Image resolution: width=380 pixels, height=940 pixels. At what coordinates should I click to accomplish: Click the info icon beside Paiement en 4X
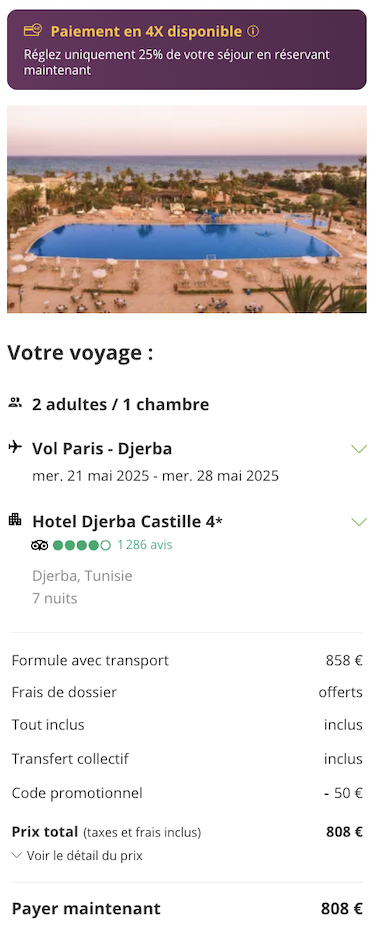coord(253,31)
